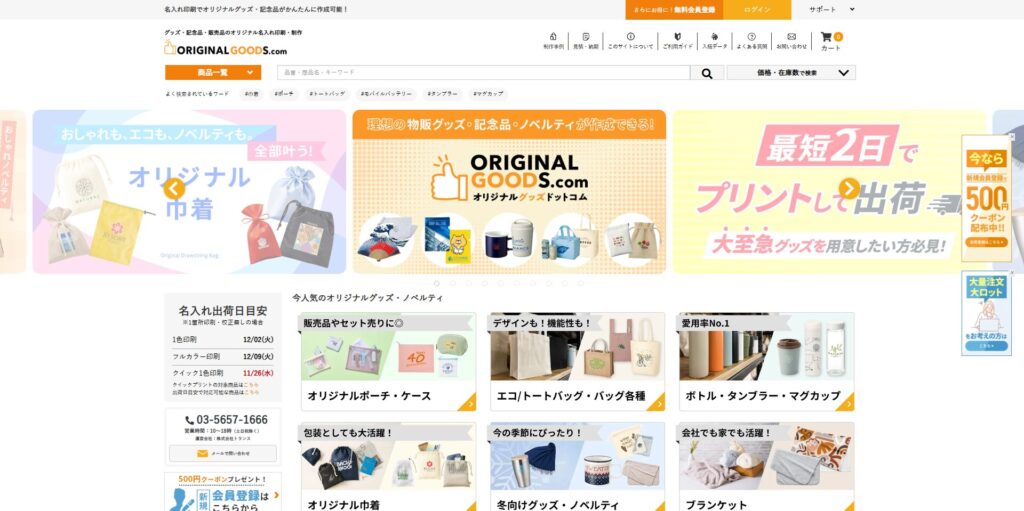1024x511 pixels.
Task: Open the よくある質問 FAQ icon
Action: [x=752, y=41]
